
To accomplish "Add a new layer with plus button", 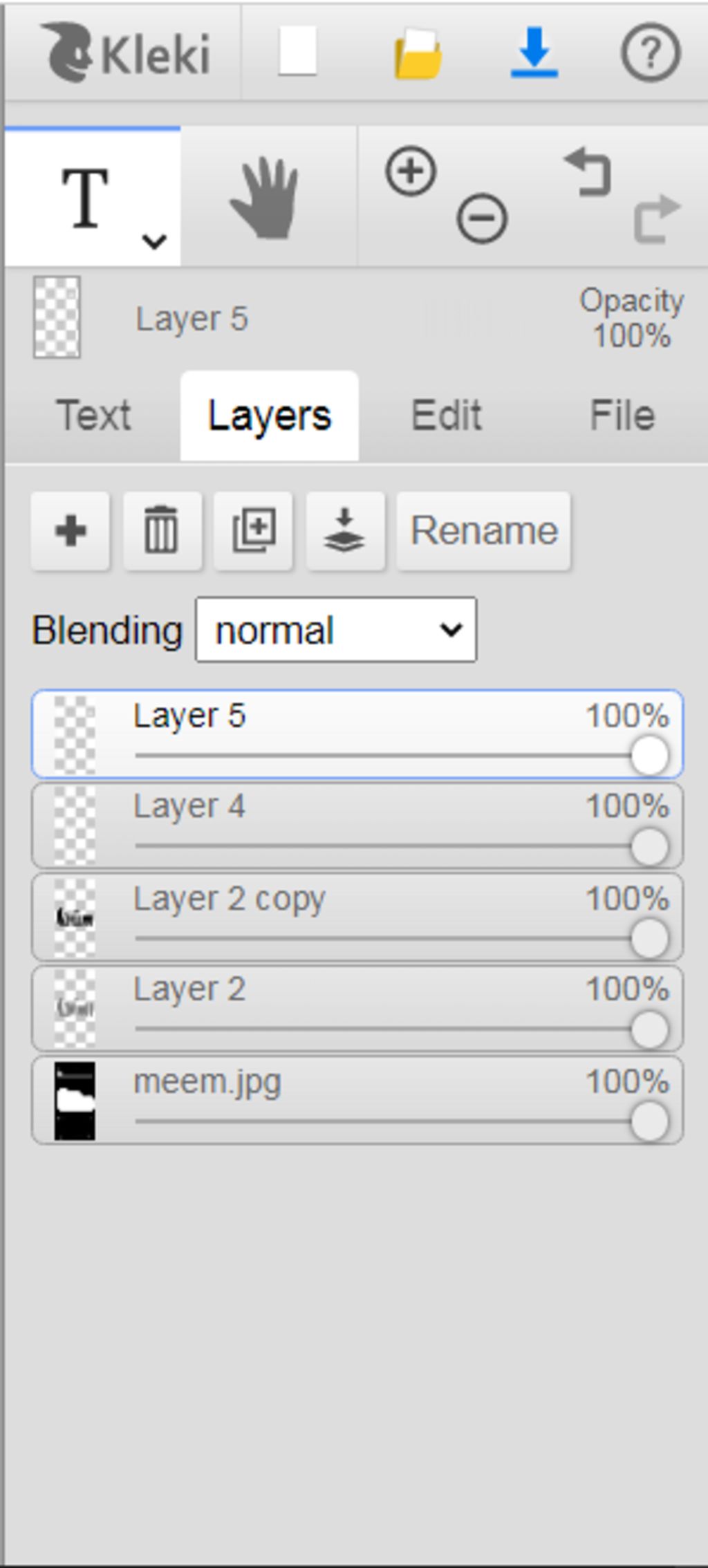I will tap(71, 531).
